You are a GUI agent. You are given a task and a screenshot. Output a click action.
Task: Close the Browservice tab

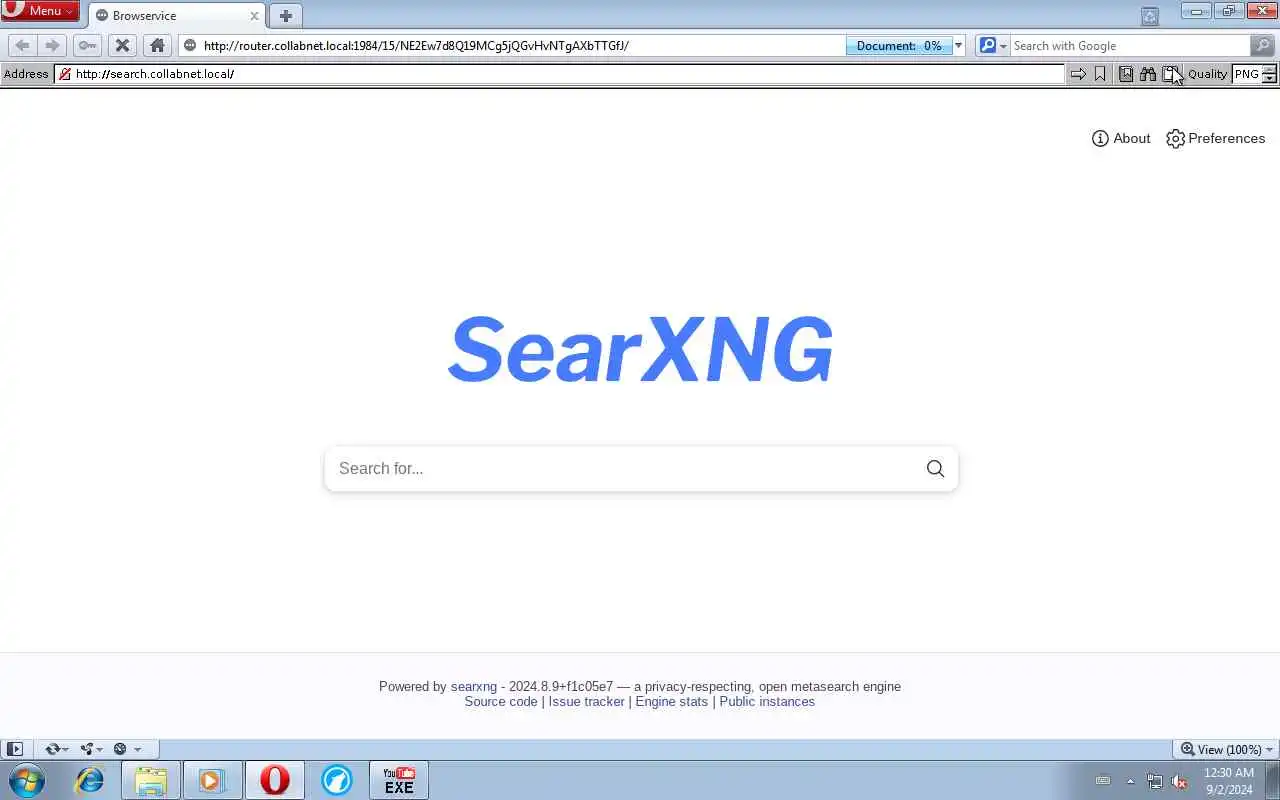[x=254, y=16]
